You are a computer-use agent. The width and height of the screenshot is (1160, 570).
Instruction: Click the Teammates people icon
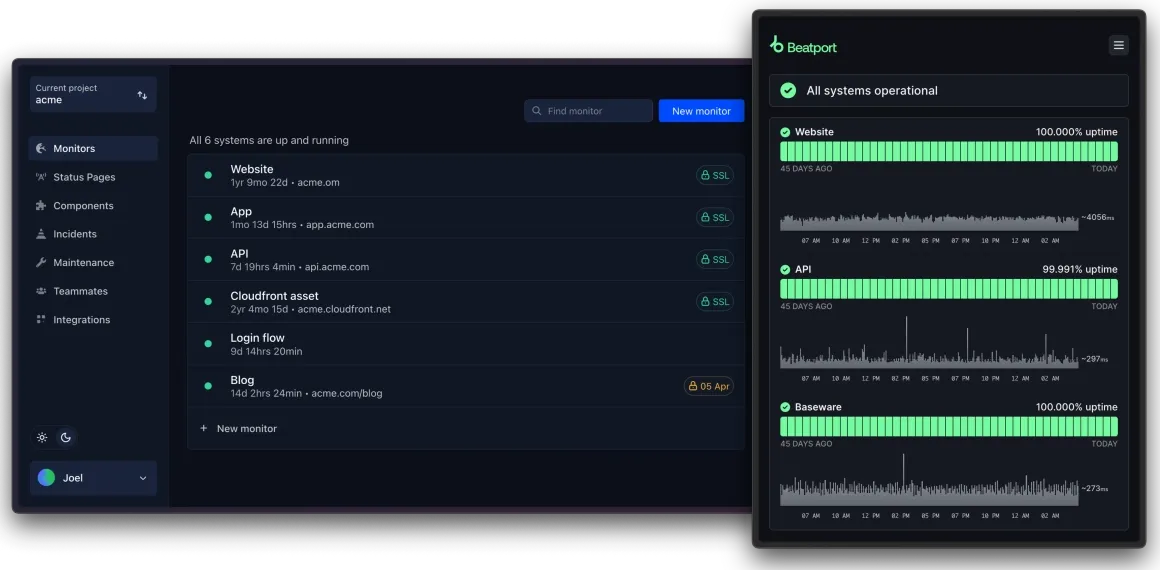[41, 292]
